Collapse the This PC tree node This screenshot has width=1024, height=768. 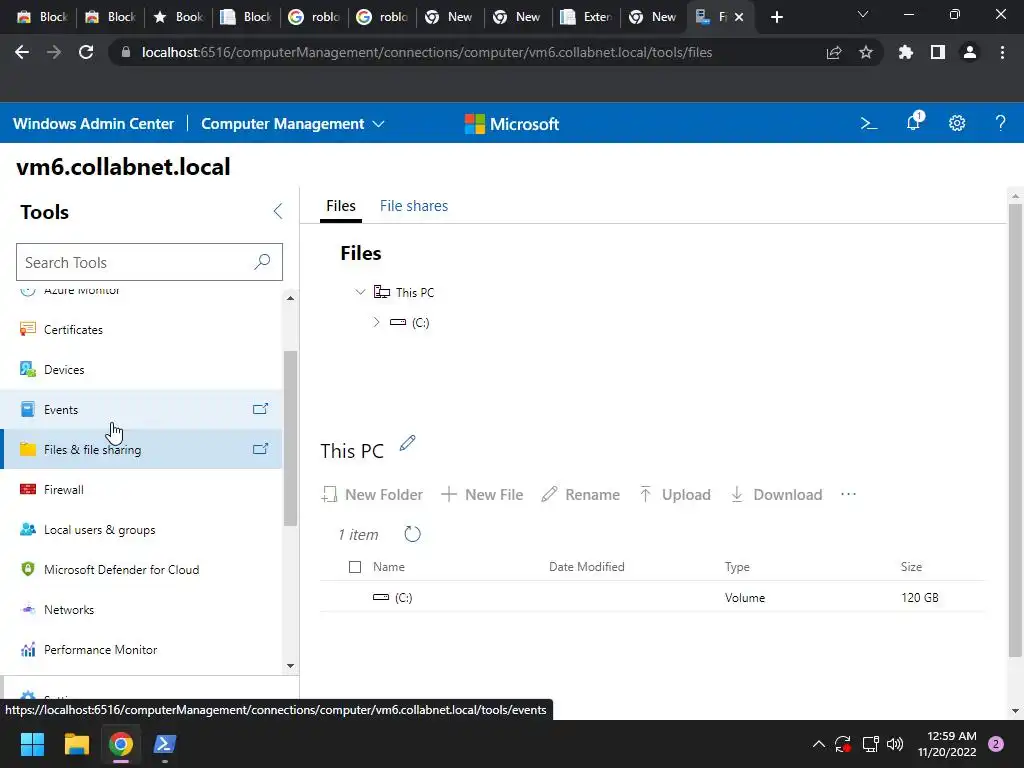360,292
